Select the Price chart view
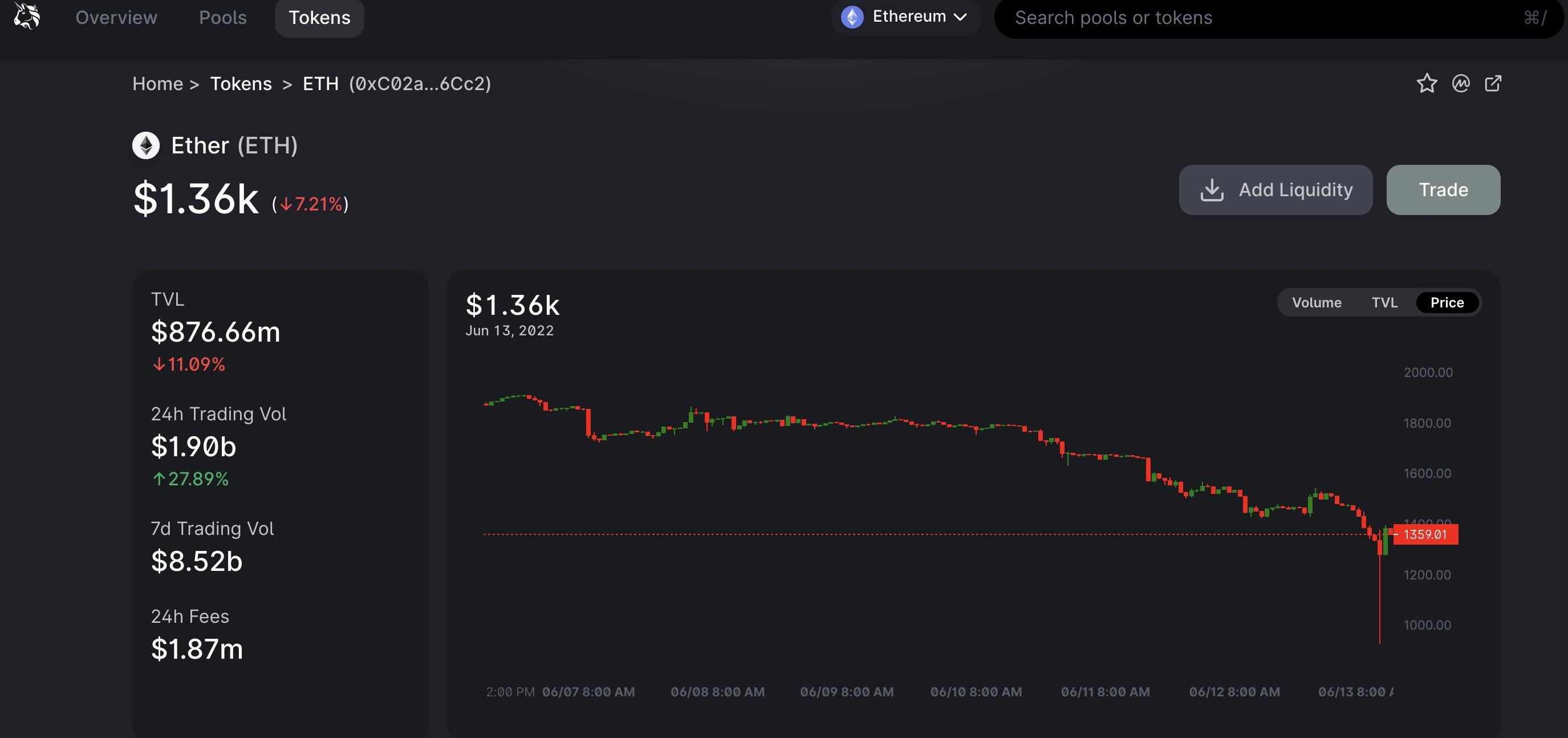Screen dimensions: 1568x738 click(x=1447, y=303)
